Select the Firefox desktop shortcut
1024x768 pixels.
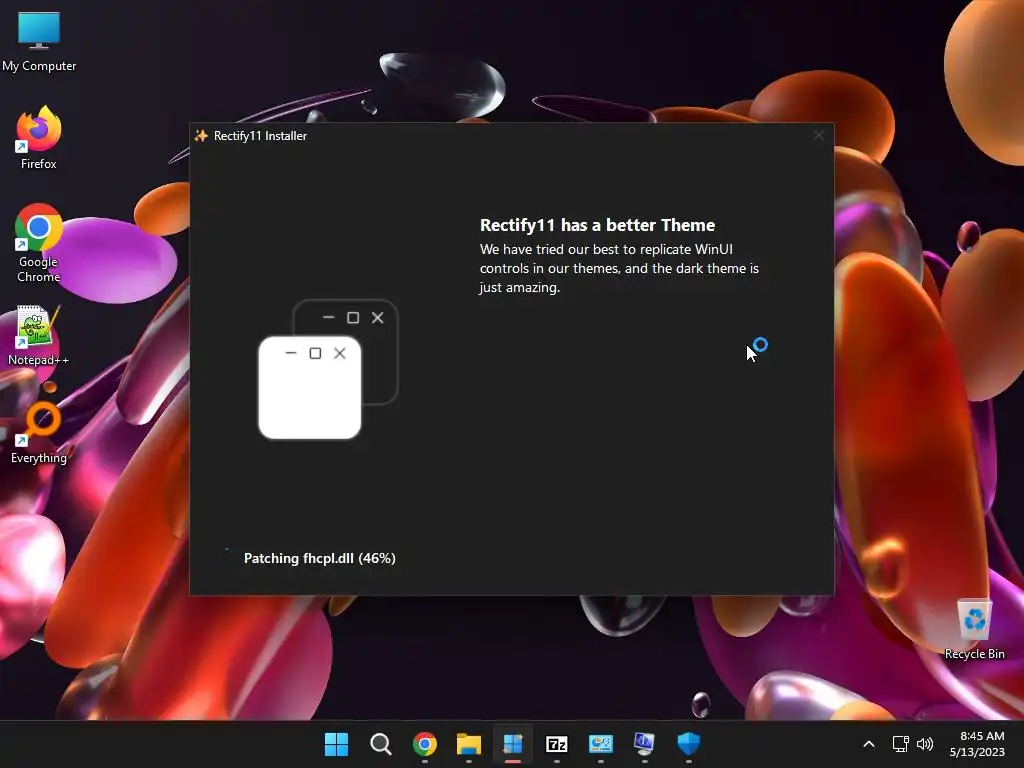pyautogui.click(x=39, y=138)
